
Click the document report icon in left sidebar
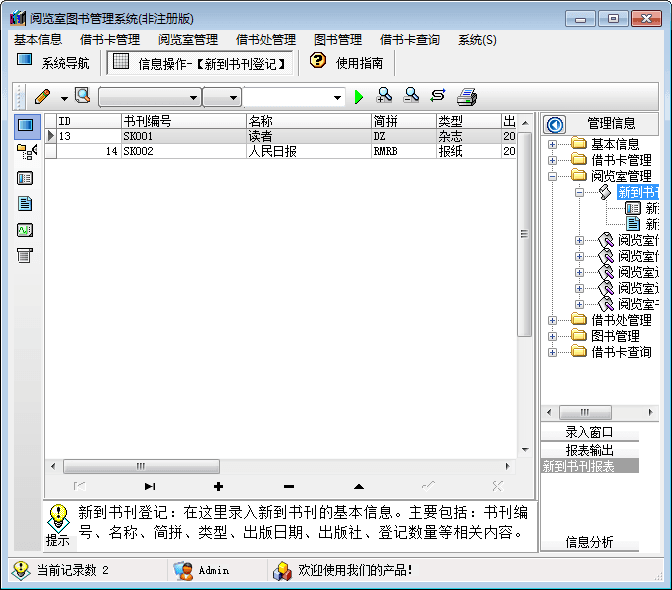(x=25, y=204)
